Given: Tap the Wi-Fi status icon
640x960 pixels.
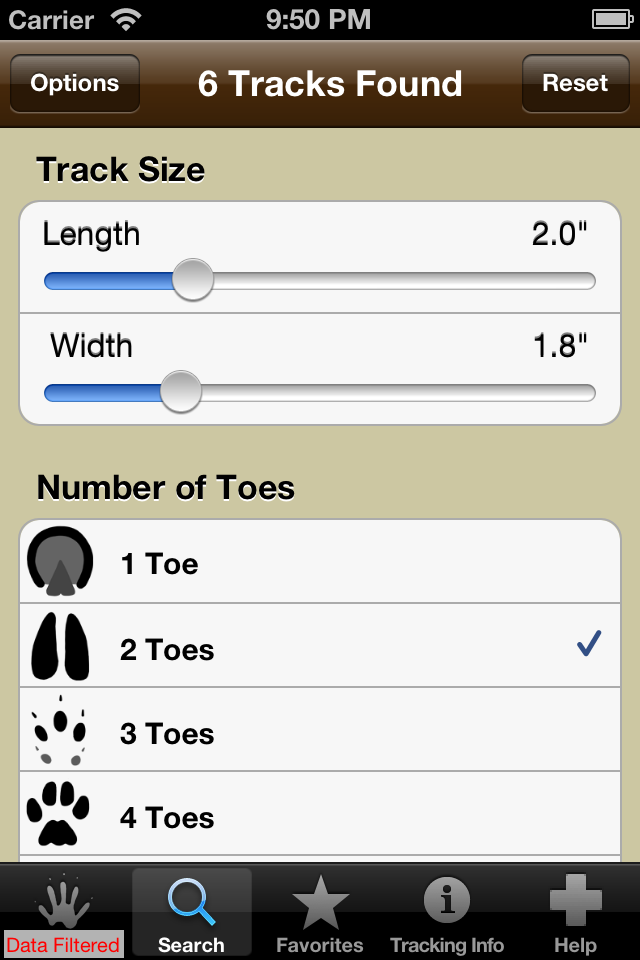Looking at the screenshot, I should pyautogui.click(x=126, y=20).
